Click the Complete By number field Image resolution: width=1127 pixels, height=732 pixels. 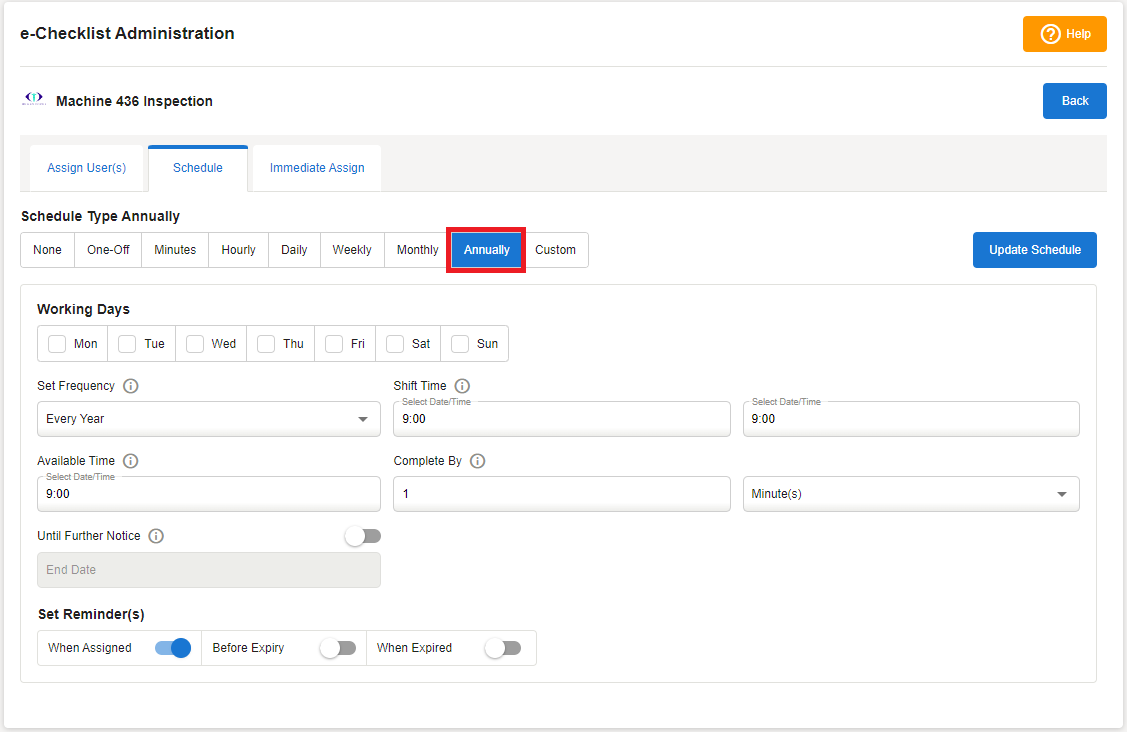[561, 494]
